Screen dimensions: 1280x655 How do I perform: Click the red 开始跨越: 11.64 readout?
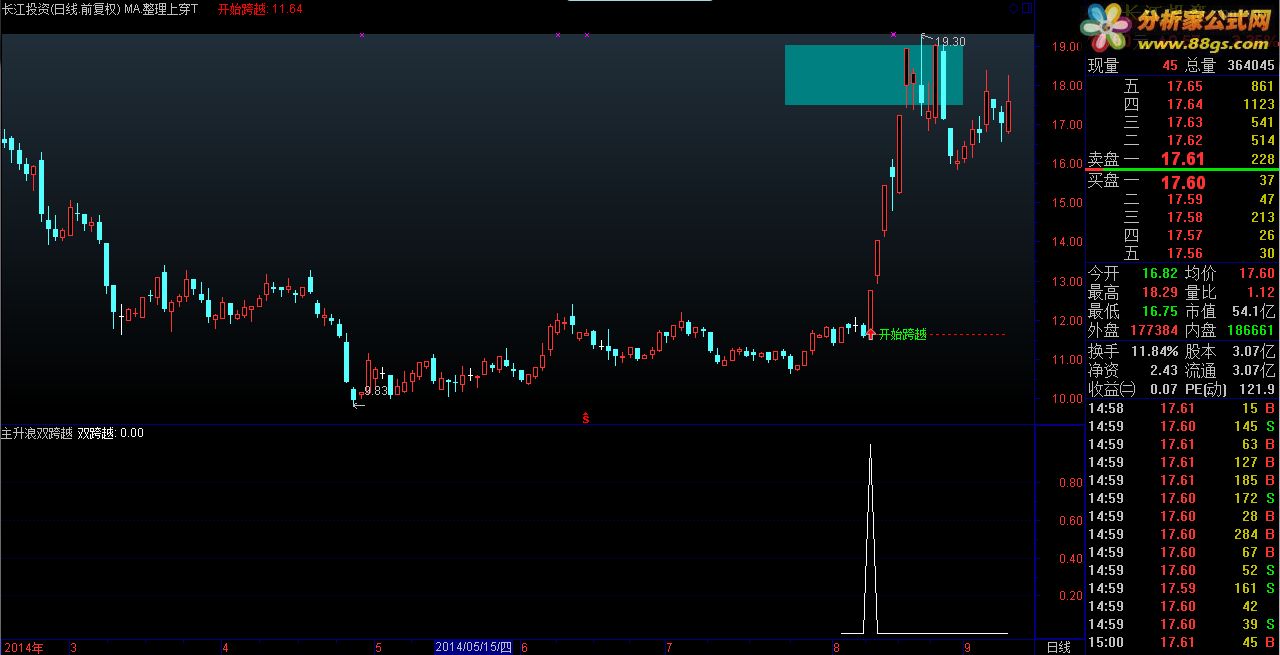[260, 9]
